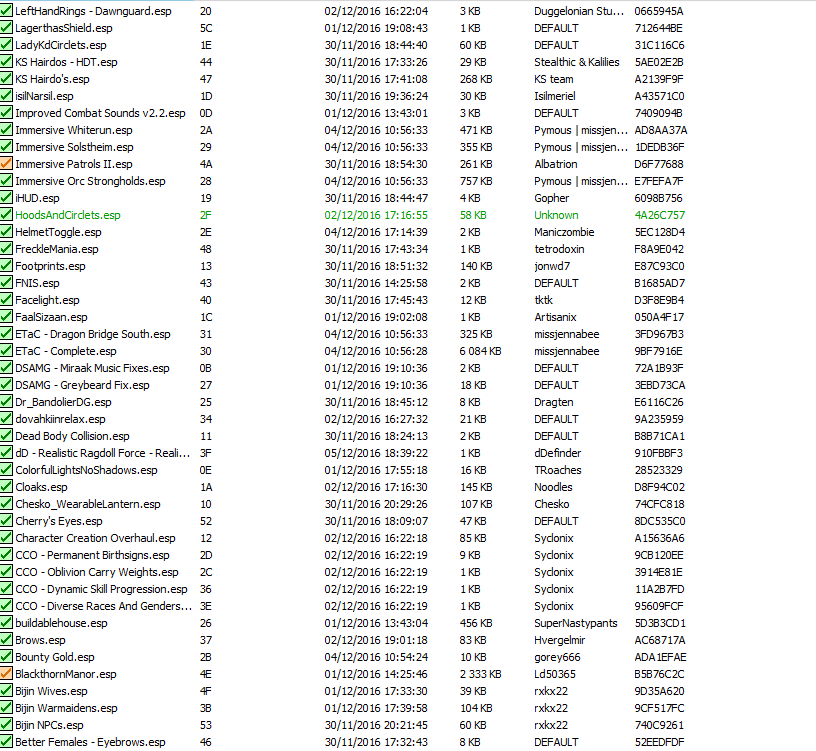Click date 04/12/2016 17:14:39
The height and width of the screenshot is (751, 816).
click(376, 232)
